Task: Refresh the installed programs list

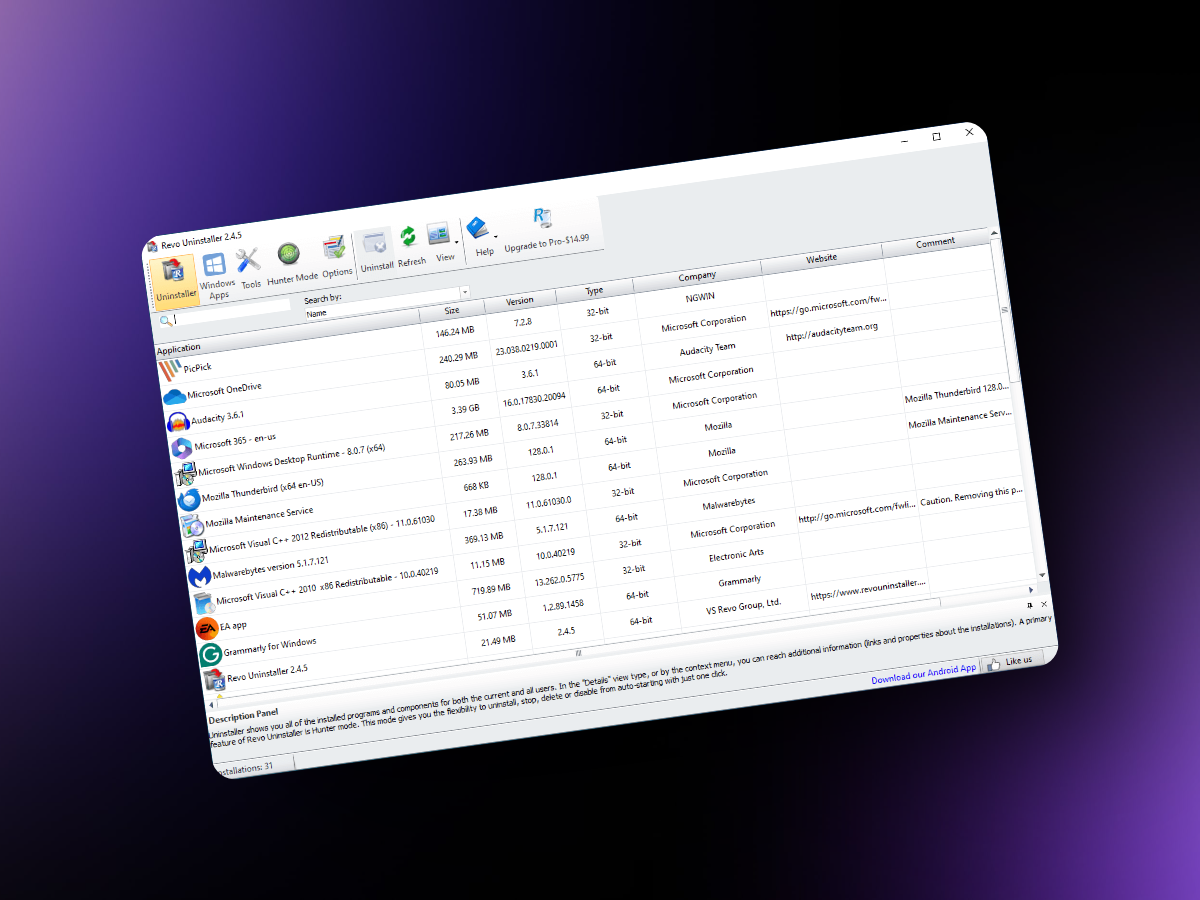Action: pos(410,245)
